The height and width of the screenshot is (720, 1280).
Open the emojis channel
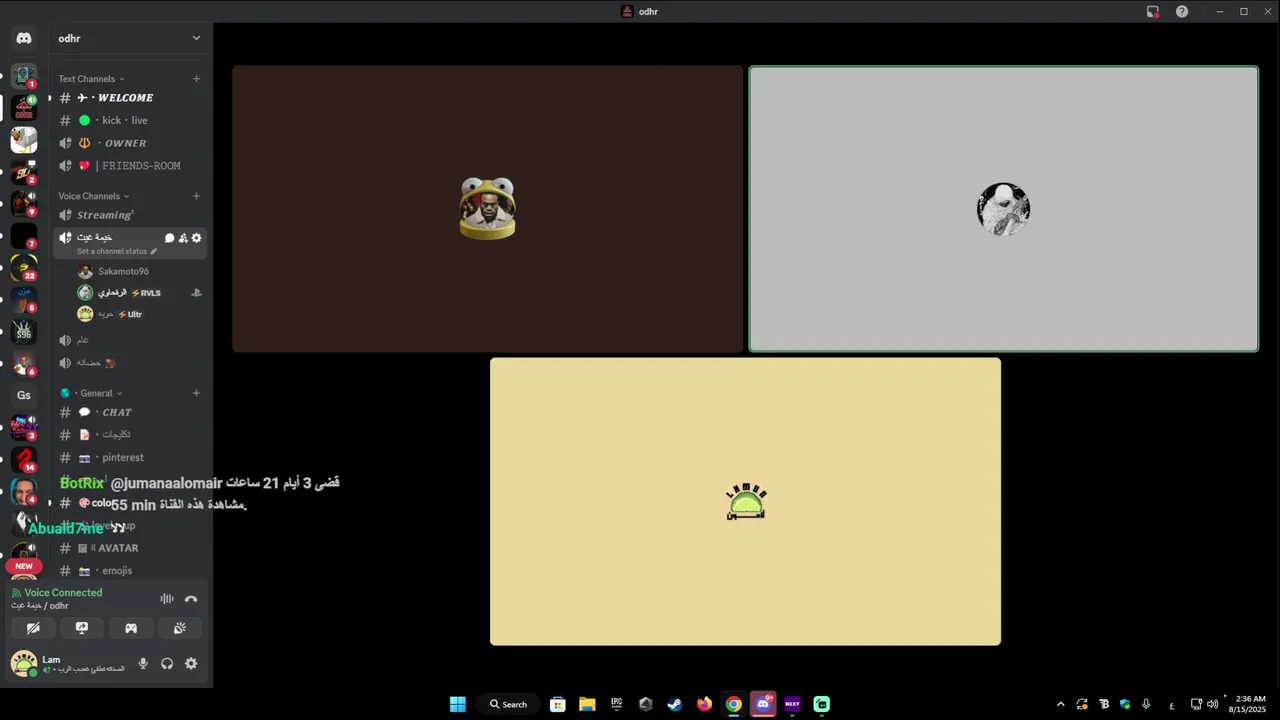click(130, 570)
